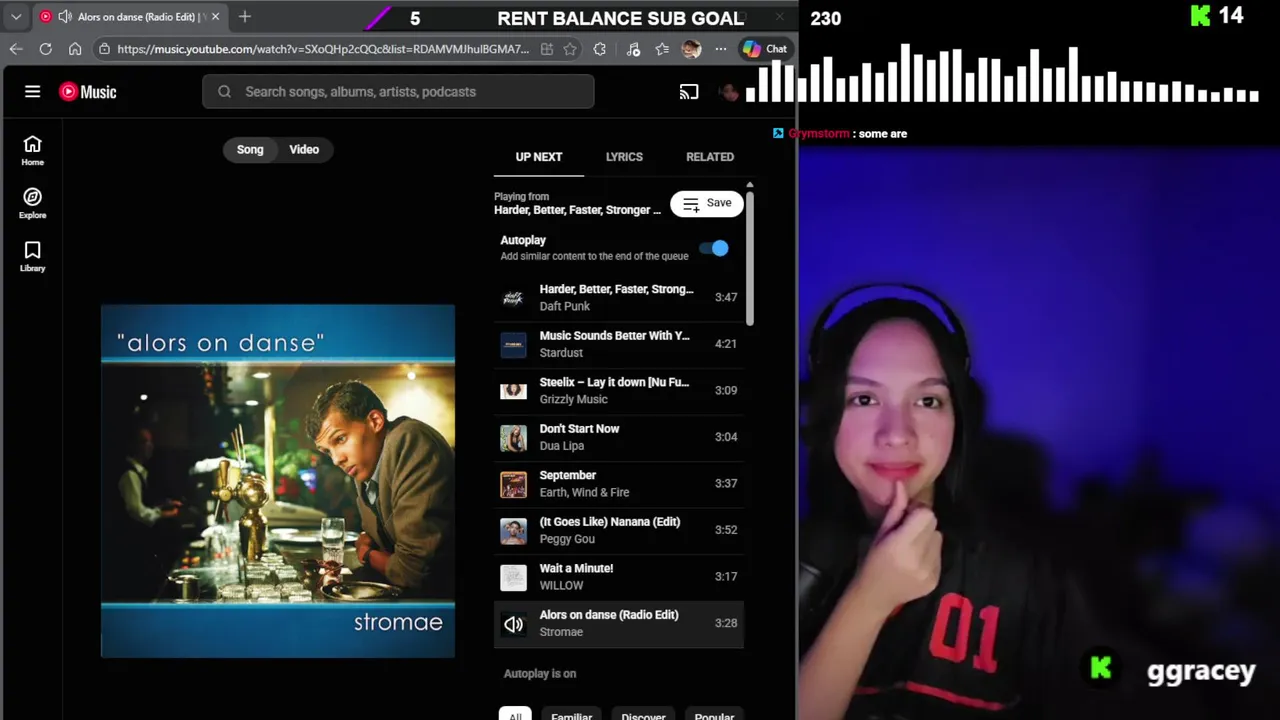
Task: Play Harder, Better, Faster, Stronger by Daft Punk
Action: 619,297
